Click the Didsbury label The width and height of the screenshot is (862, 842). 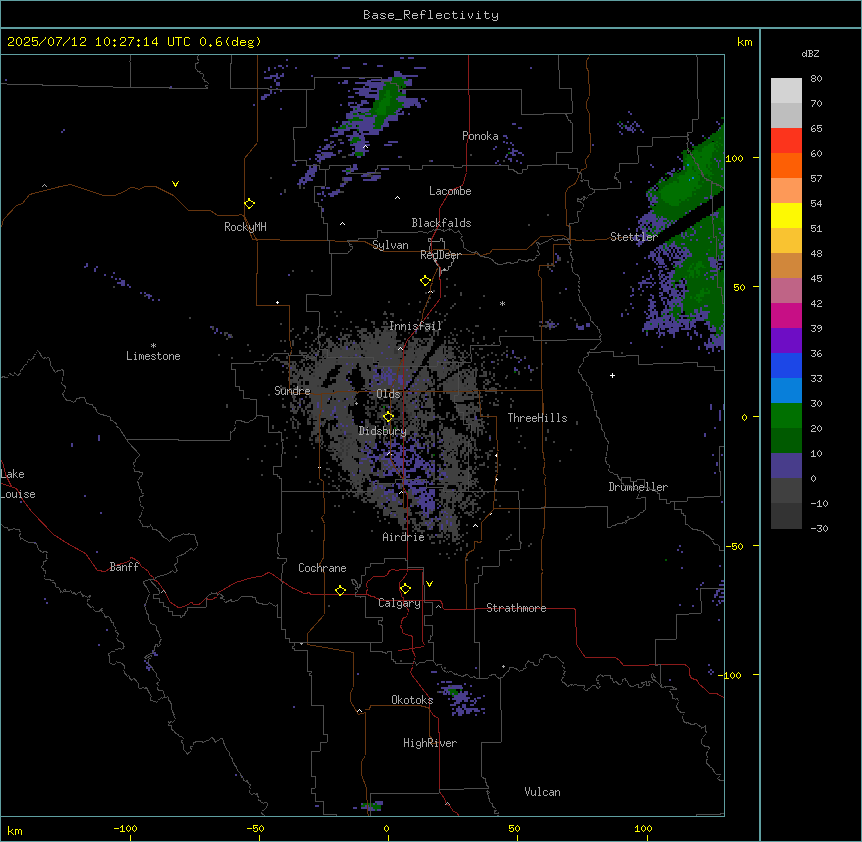point(383,431)
